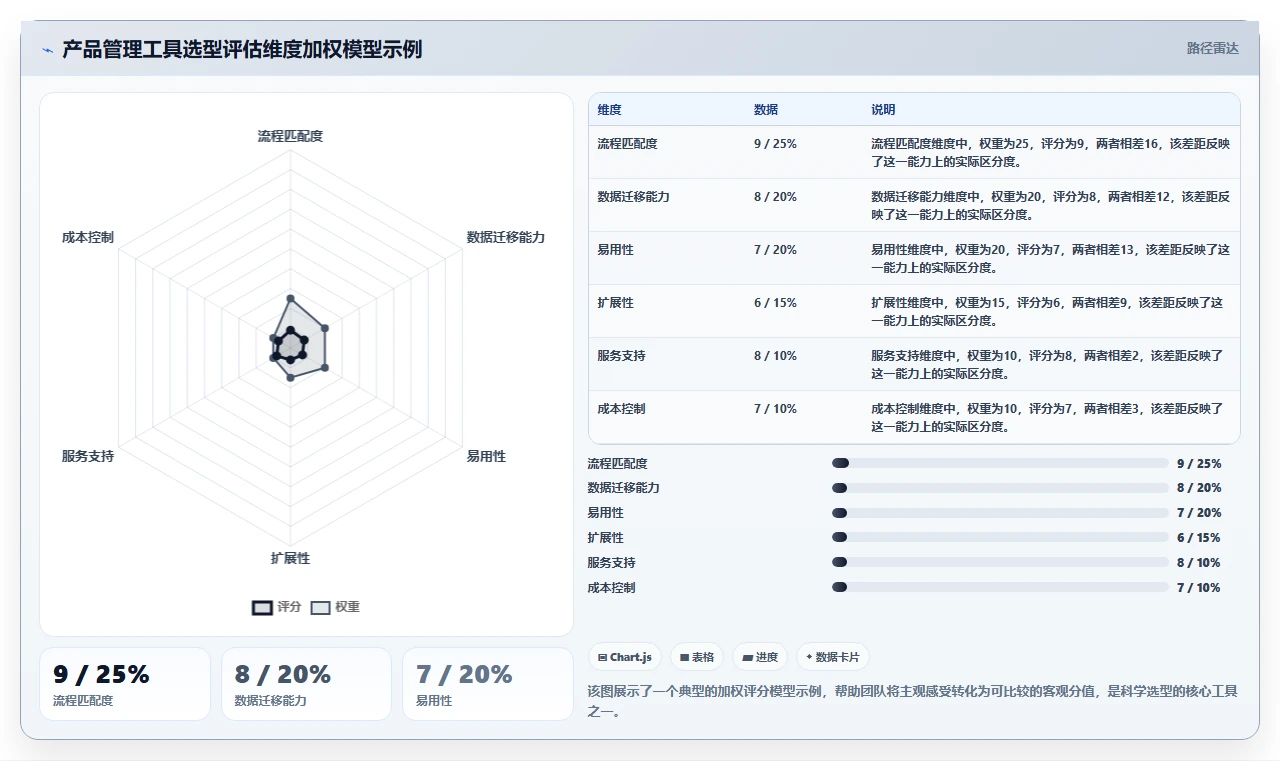Click the 成本控制 row description text

pyautogui.click(x=1047, y=418)
